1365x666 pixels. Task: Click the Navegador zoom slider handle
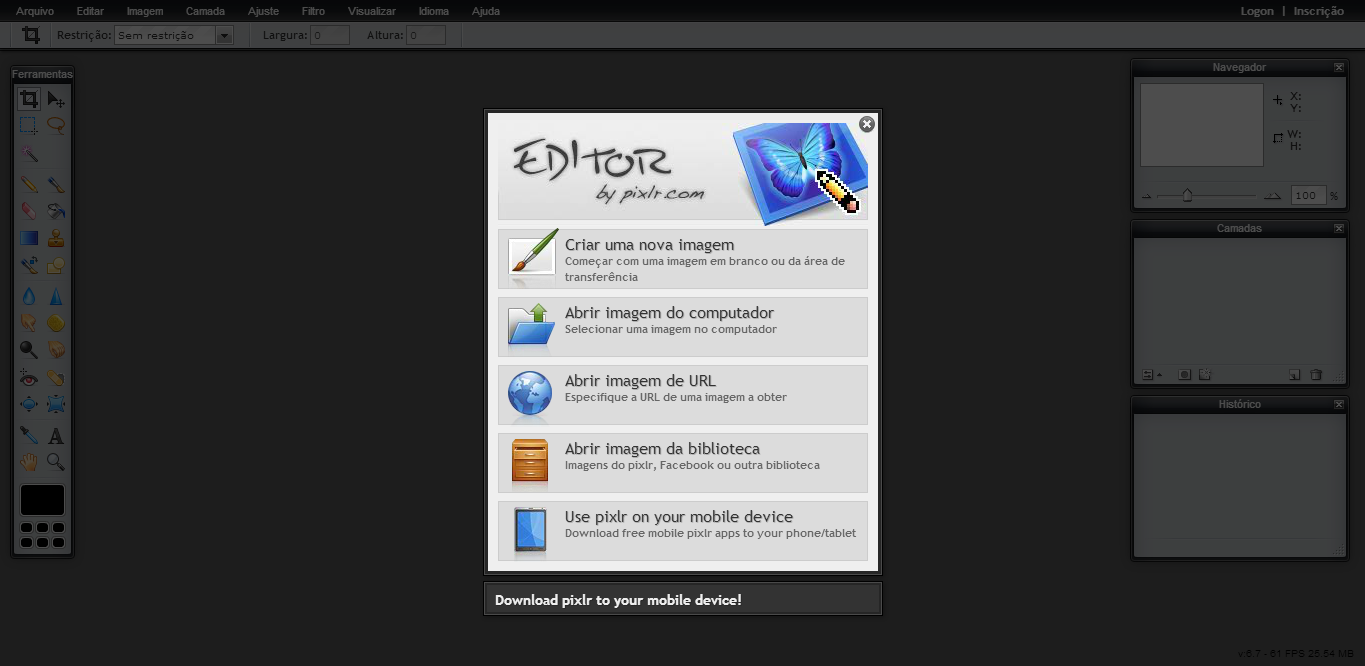click(1187, 196)
